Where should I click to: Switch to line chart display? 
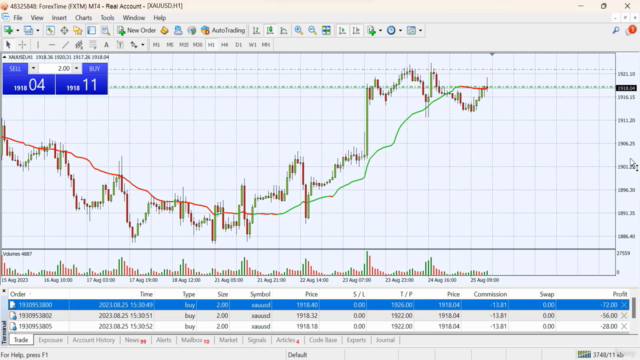[x=284, y=30]
